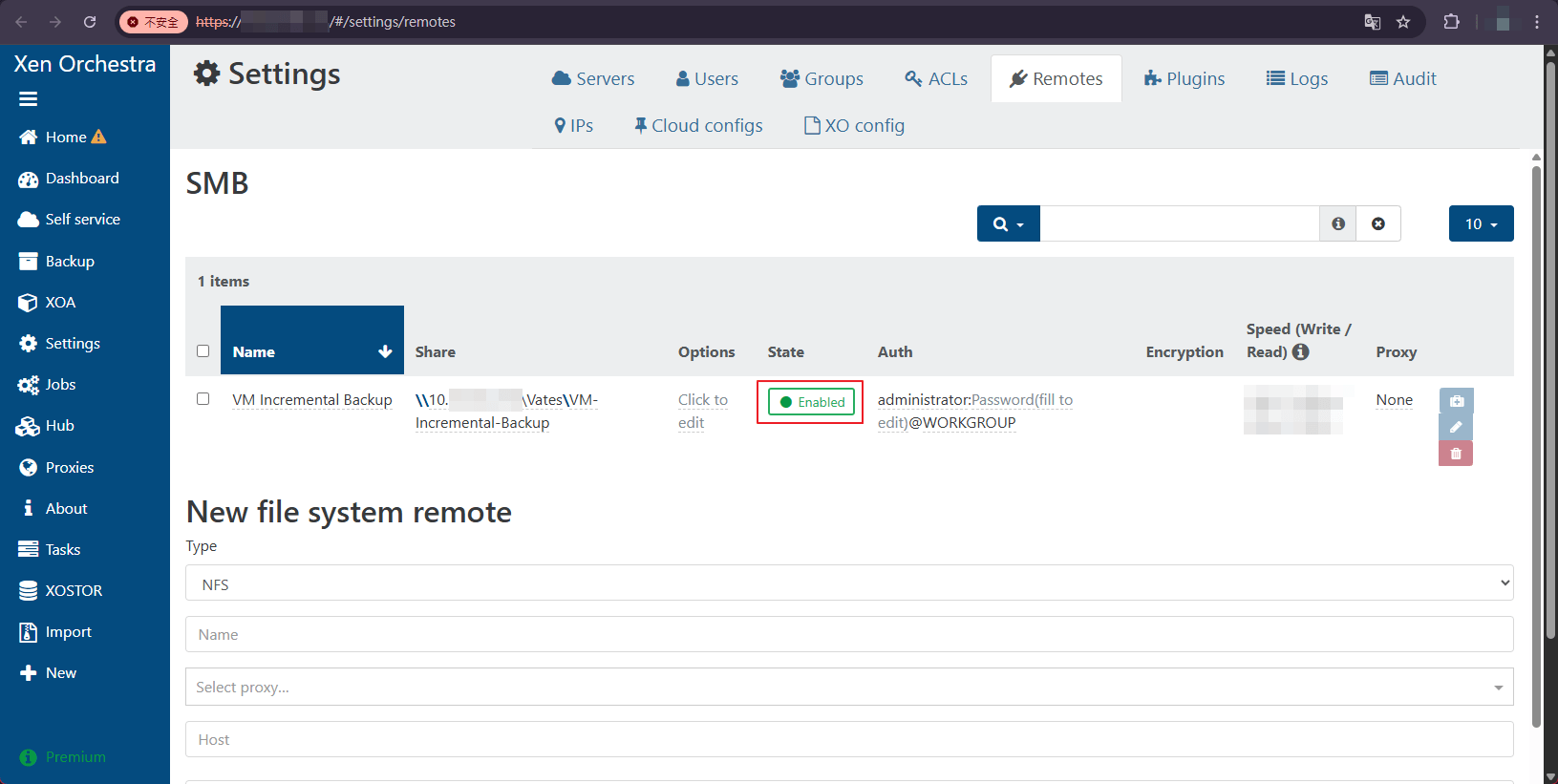Switch to Plugins tab

(x=1185, y=79)
